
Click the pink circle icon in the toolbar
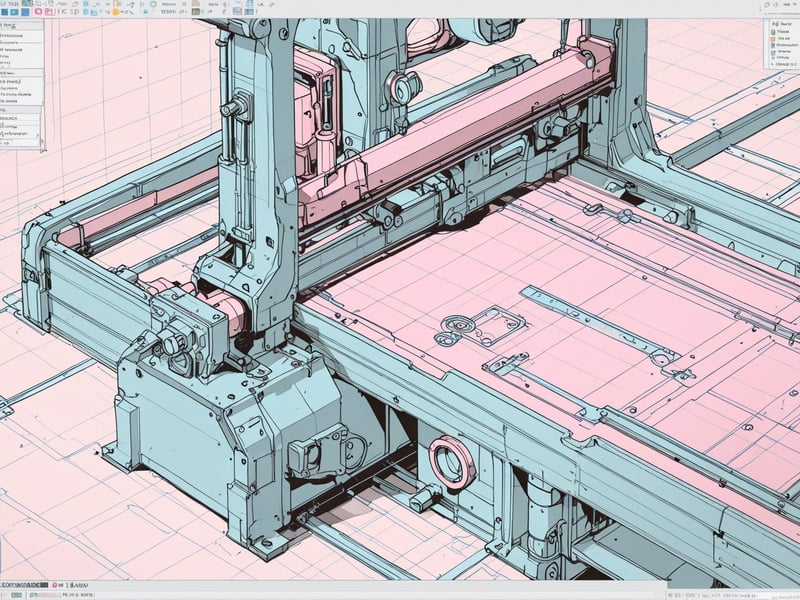pyautogui.click(x=38, y=12)
